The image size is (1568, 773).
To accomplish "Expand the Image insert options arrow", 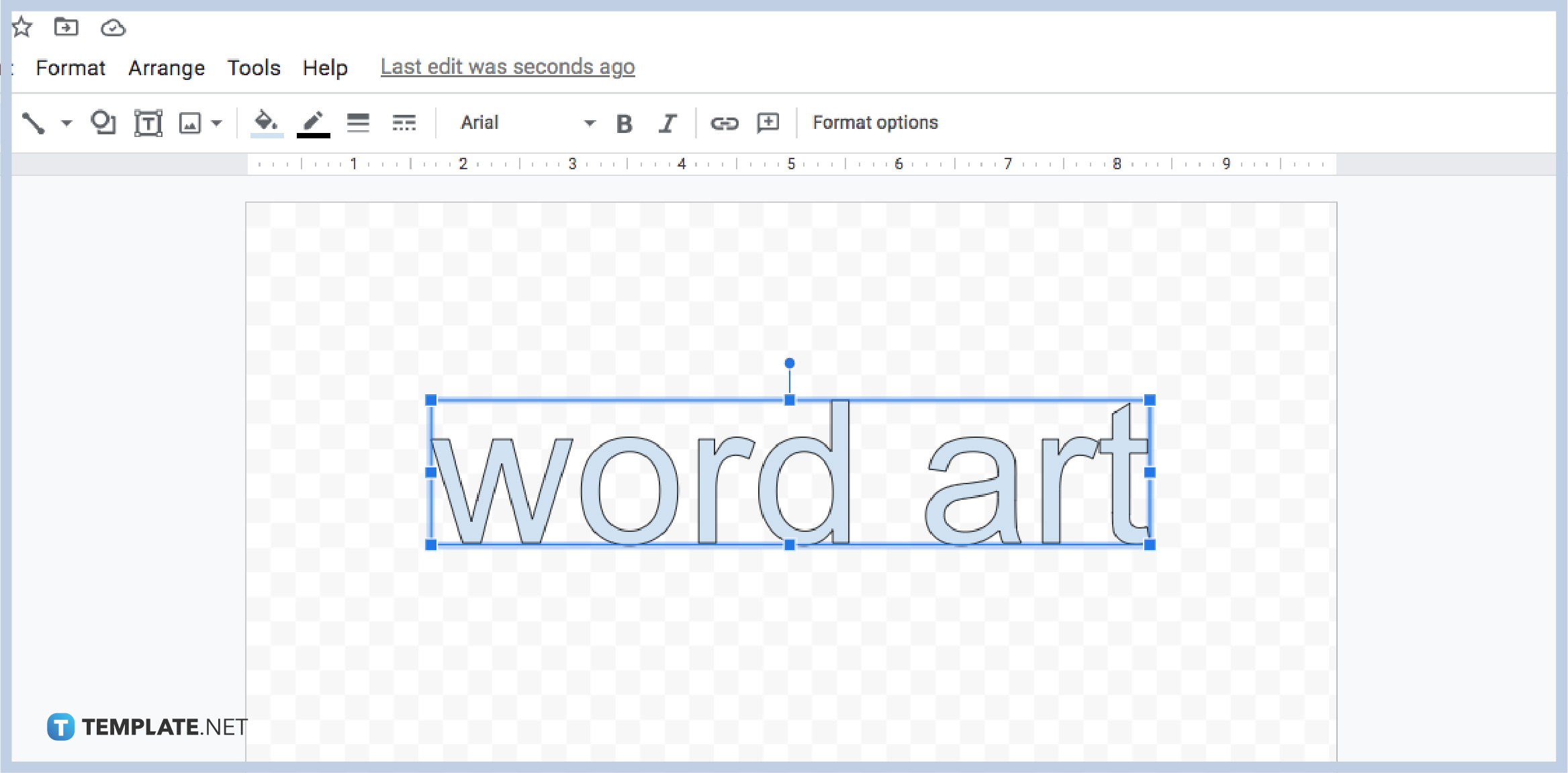I will (216, 122).
